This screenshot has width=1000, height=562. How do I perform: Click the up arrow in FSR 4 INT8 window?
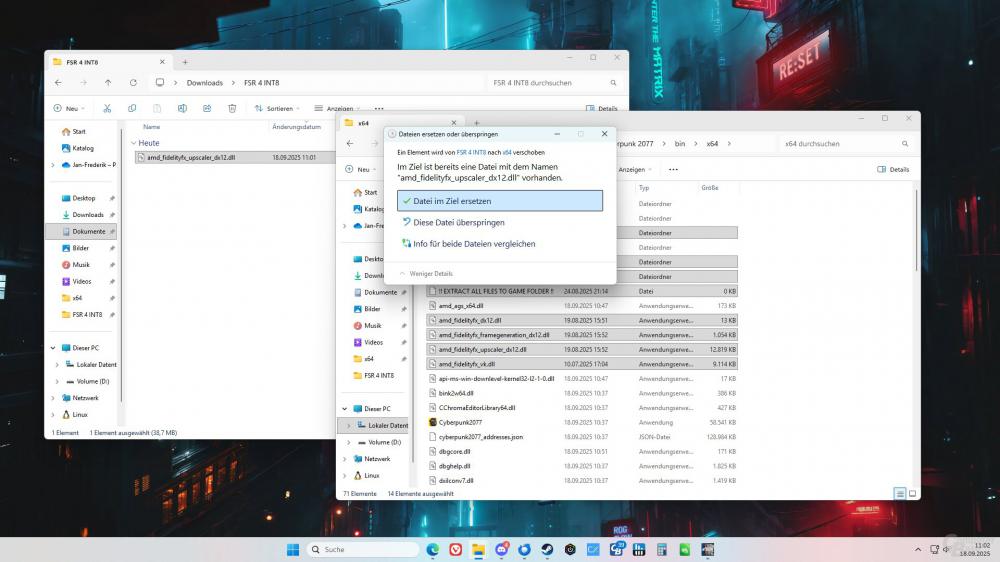point(108,83)
